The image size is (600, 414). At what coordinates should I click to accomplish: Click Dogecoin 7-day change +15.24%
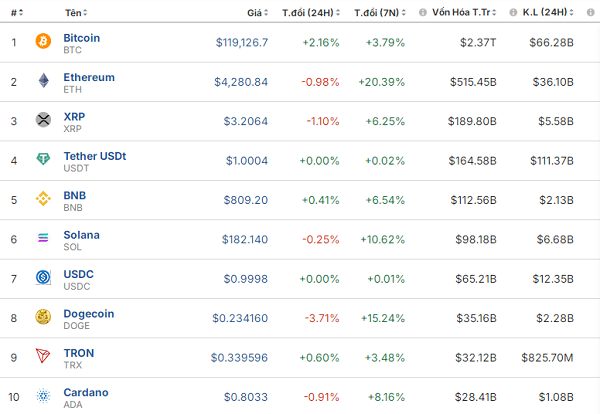pos(383,318)
